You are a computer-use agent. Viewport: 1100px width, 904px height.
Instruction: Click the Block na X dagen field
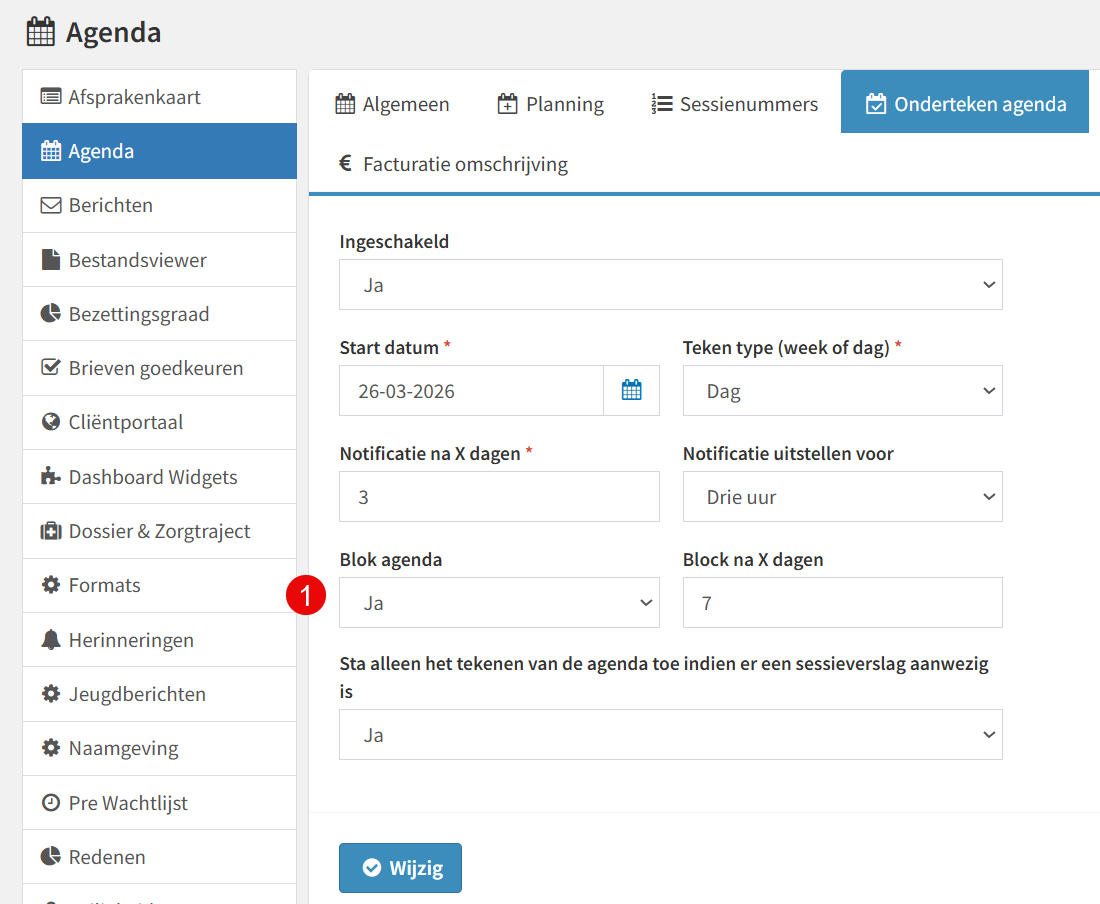pos(843,602)
